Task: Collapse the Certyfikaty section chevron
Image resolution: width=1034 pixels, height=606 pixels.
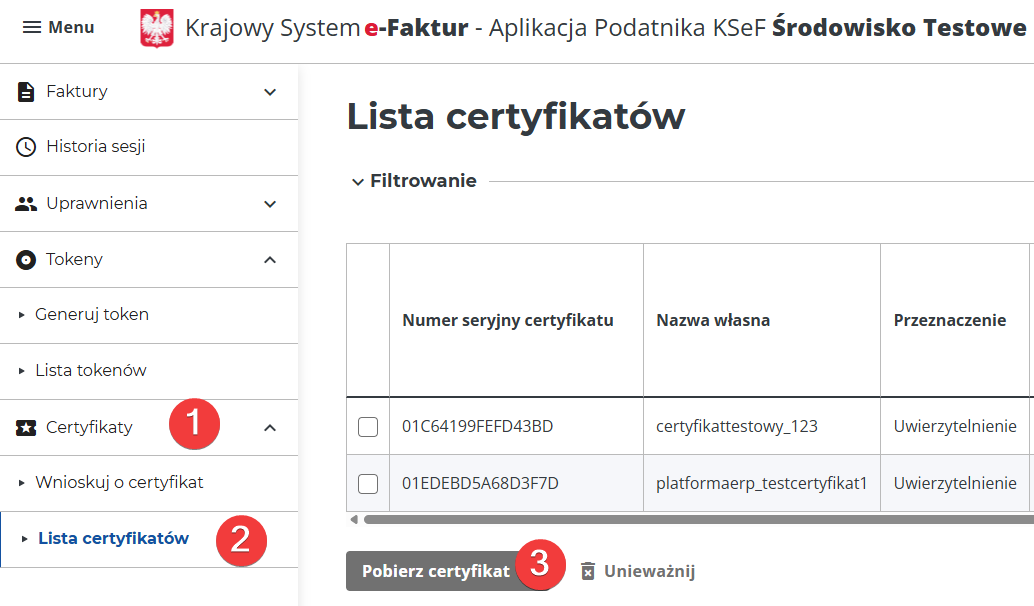Action: point(269,426)
